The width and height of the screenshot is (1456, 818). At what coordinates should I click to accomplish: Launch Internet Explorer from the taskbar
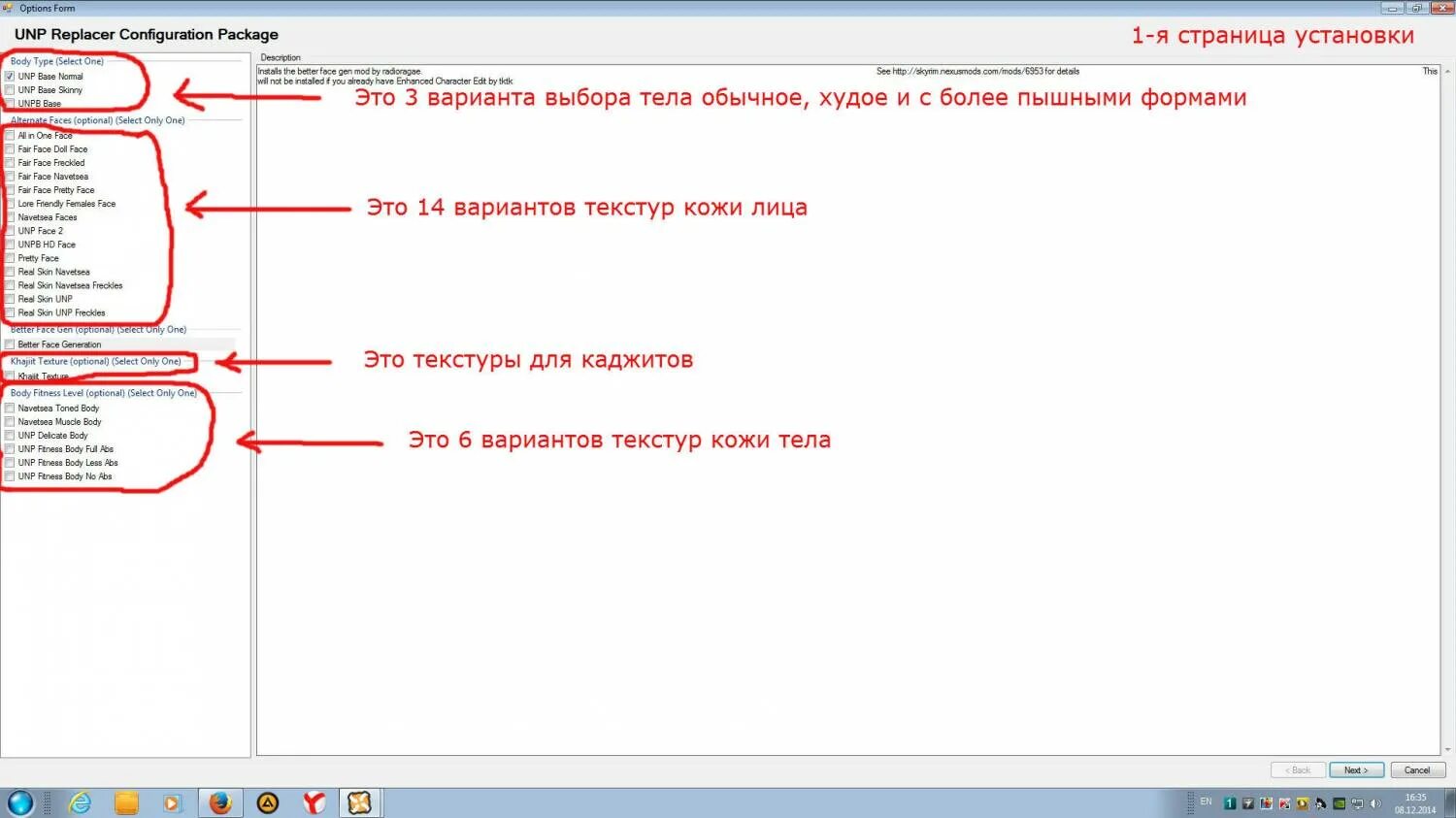coord(80,802)
